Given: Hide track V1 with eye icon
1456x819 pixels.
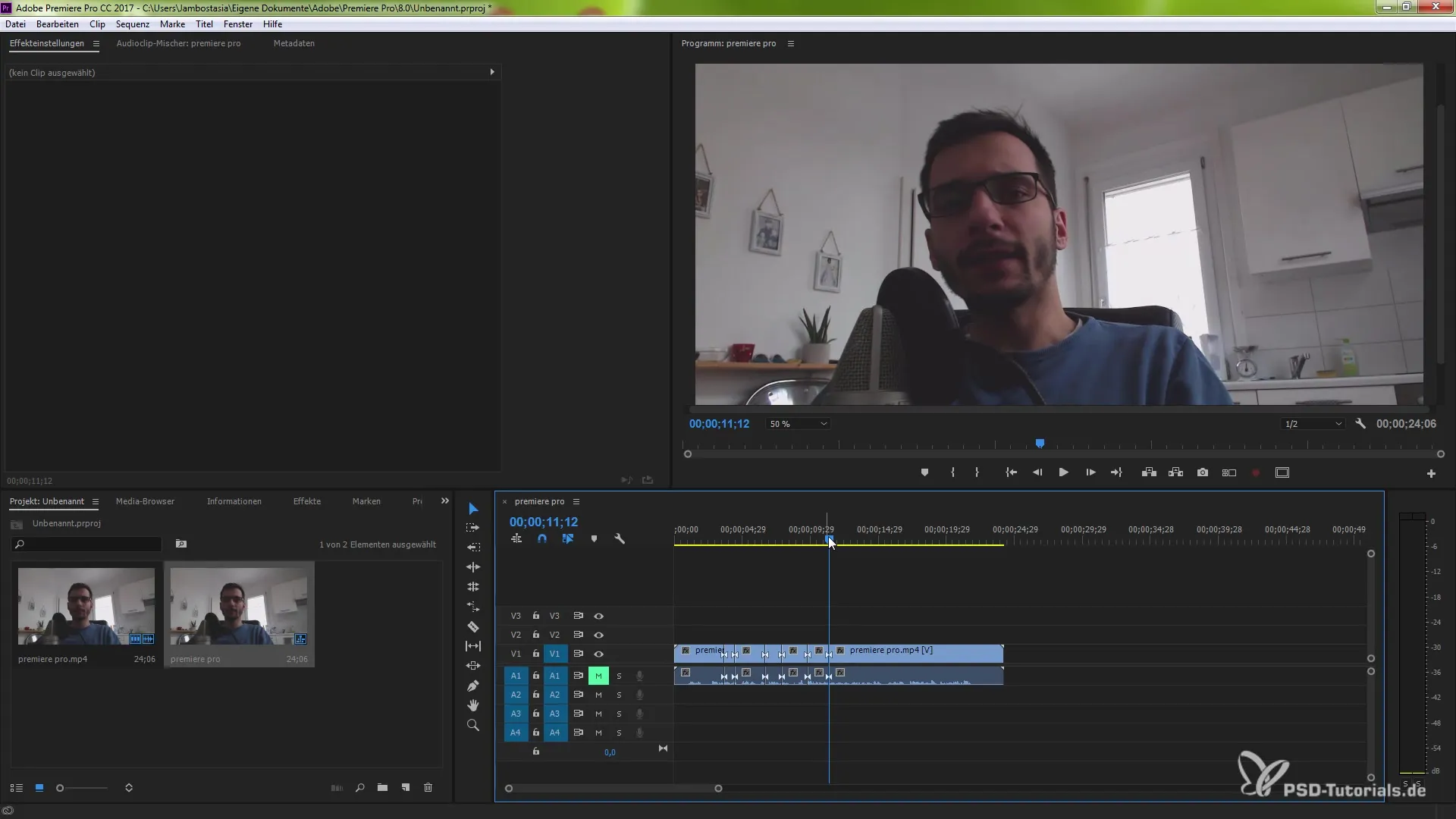Looking at the screenshot, I should [x=598, y=654].
